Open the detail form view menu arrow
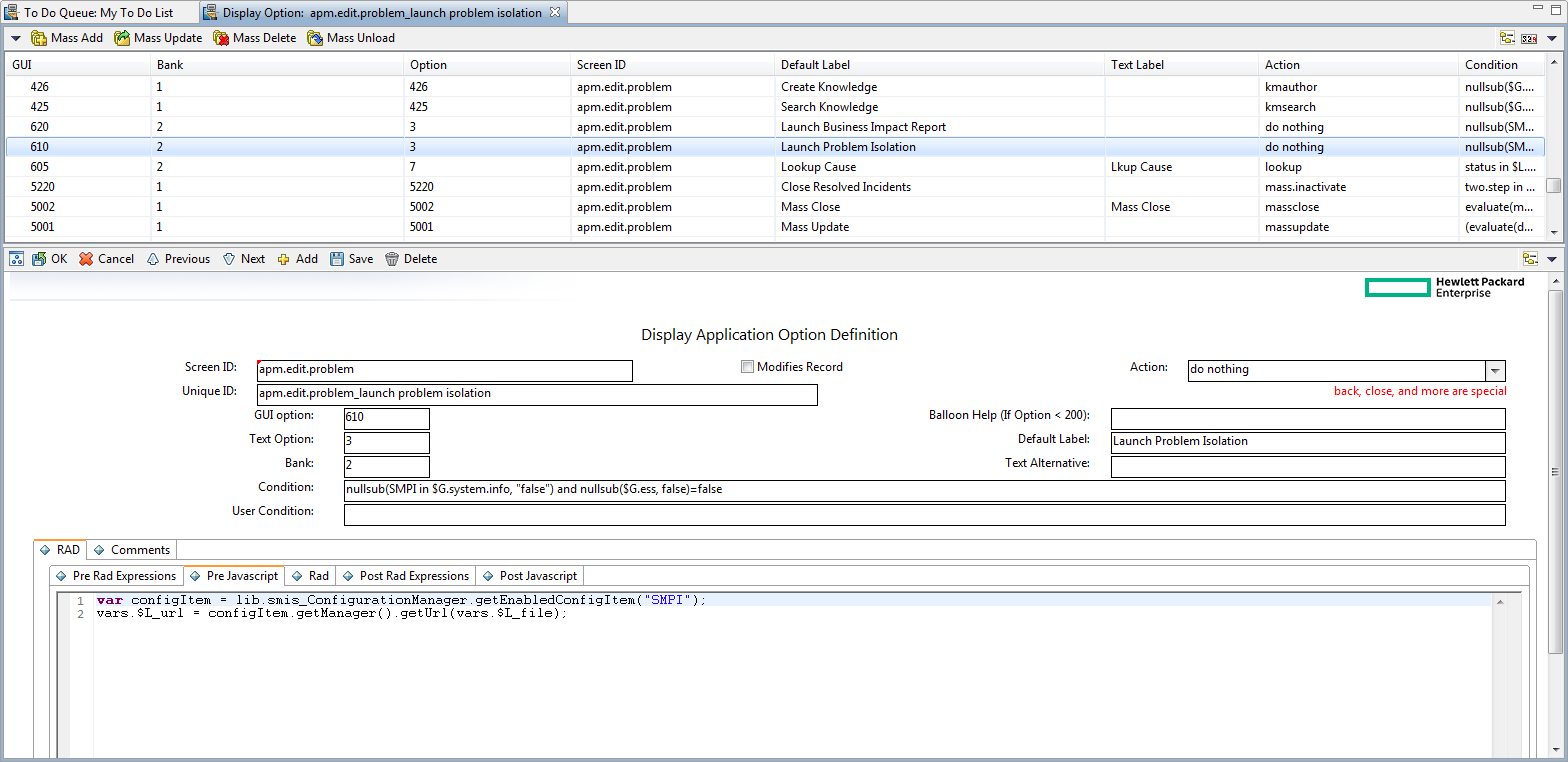The image size is (1568, 762). coord(1551,259)
